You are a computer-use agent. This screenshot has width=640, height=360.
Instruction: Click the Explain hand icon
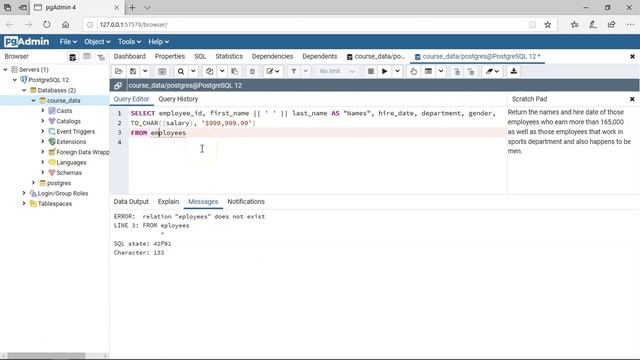click(x=413, y=71)
